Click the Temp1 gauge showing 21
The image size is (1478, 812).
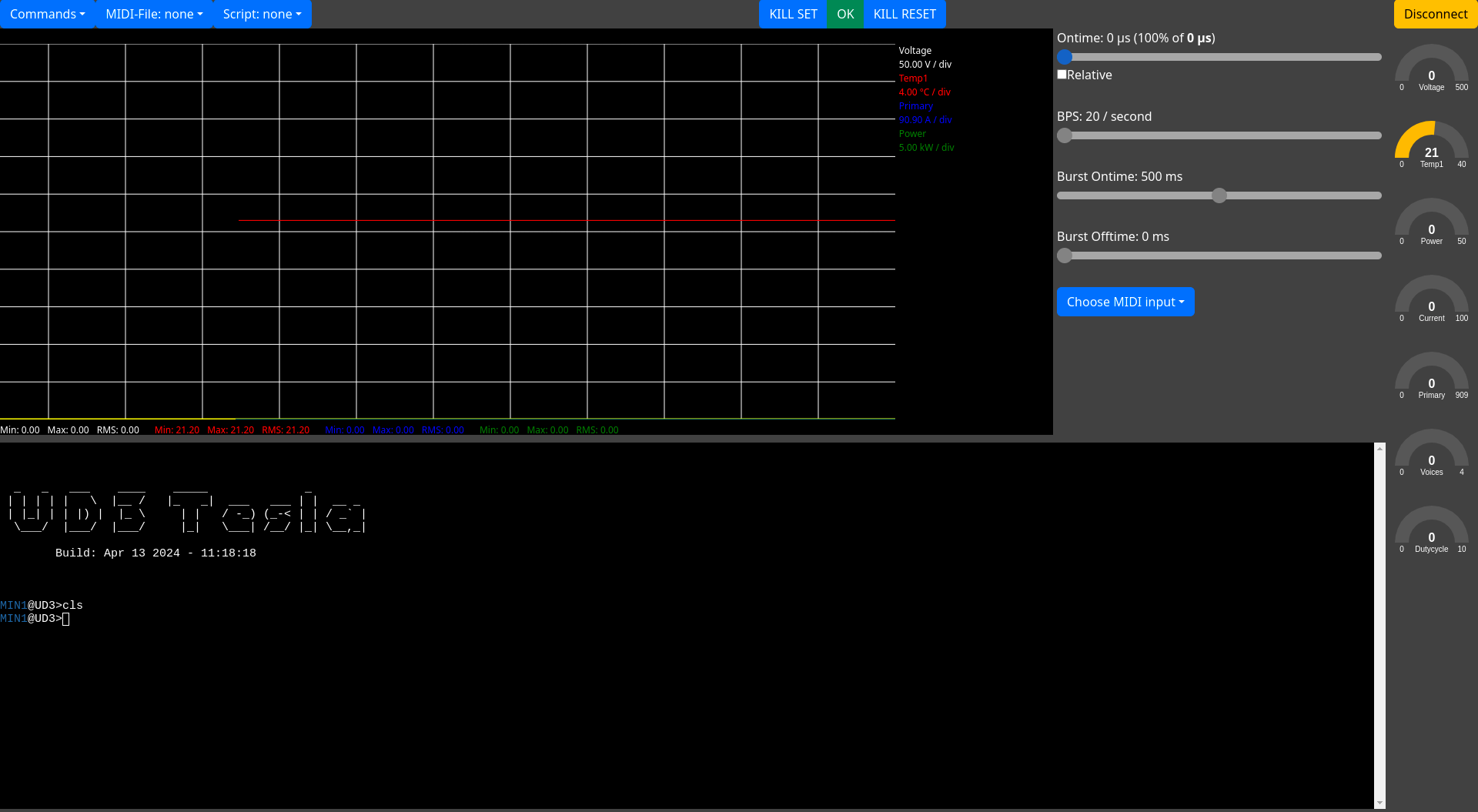click(1431, 145)
